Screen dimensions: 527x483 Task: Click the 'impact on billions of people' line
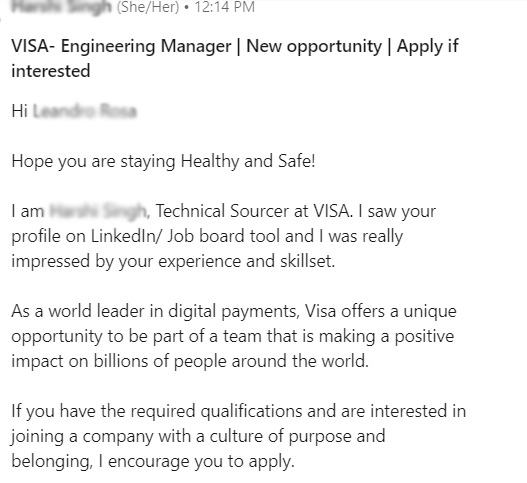point(119,361)
